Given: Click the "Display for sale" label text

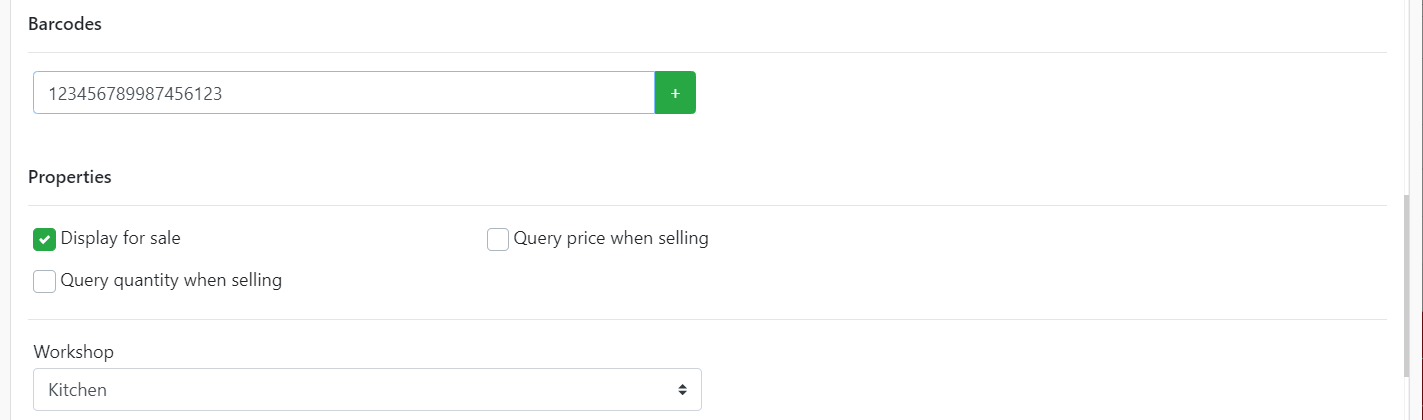Looking at the screenshot, I should 121,239.
